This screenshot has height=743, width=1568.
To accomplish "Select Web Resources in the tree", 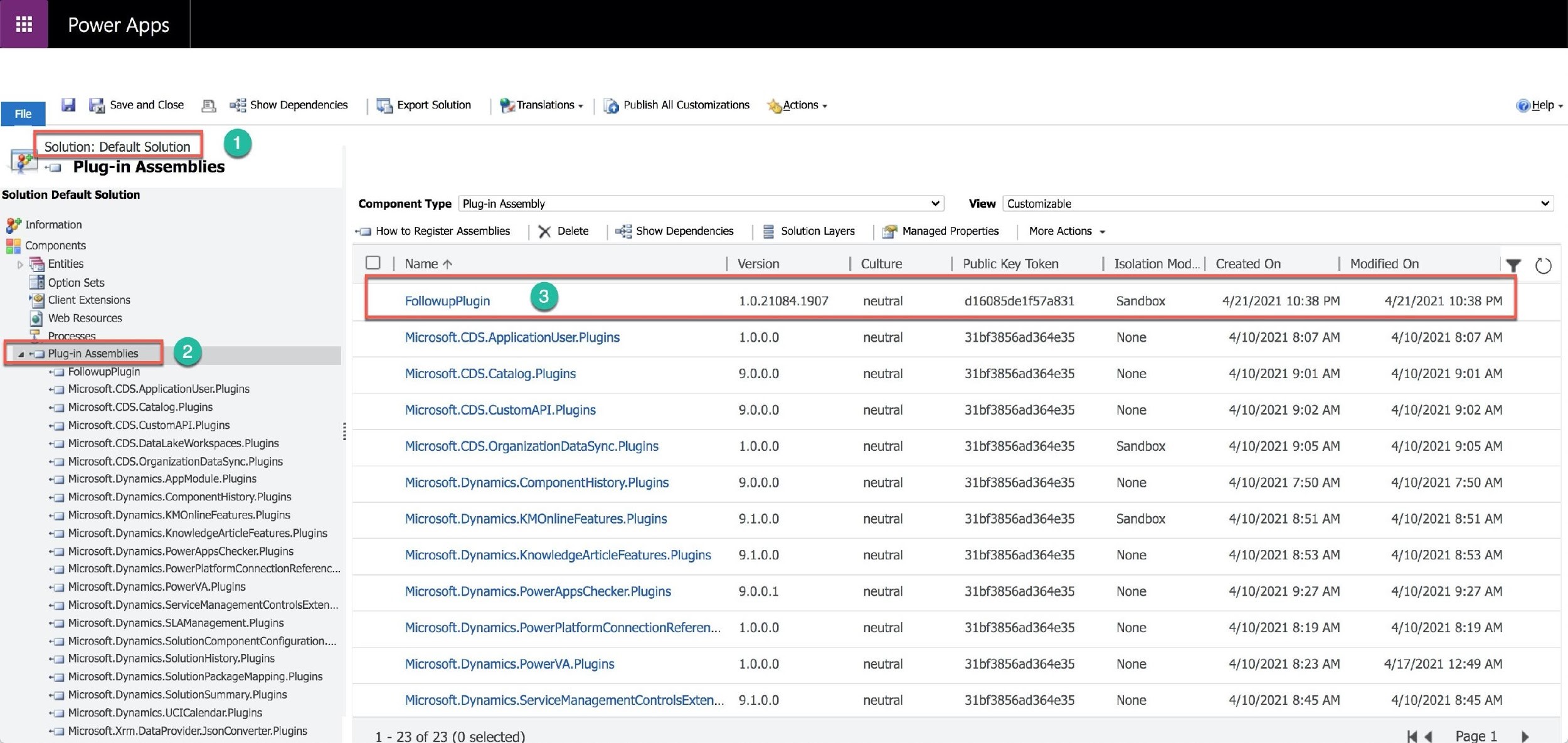I will point(85,318).
